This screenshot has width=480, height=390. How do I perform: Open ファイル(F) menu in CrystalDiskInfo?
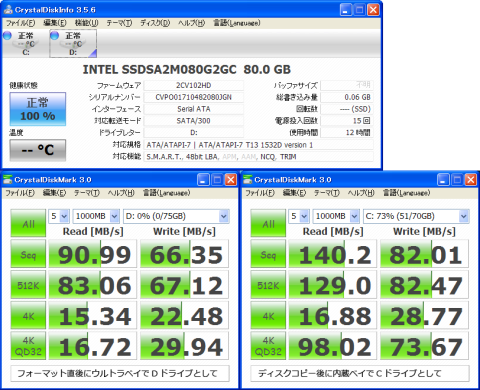(x=20, y=23)
